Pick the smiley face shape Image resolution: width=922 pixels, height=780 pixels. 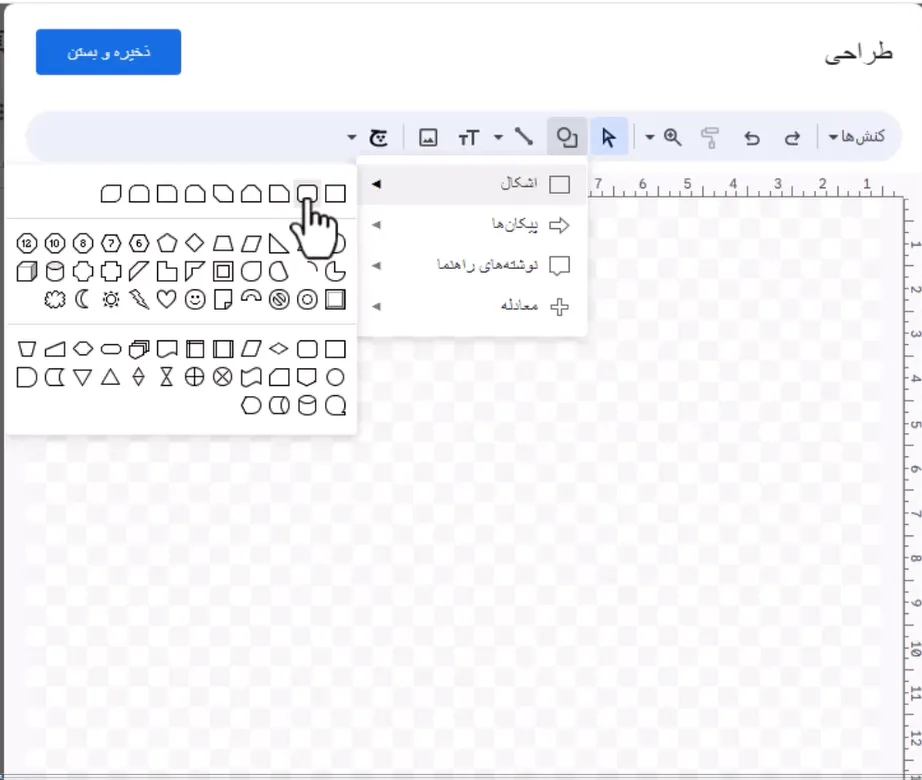195,299
